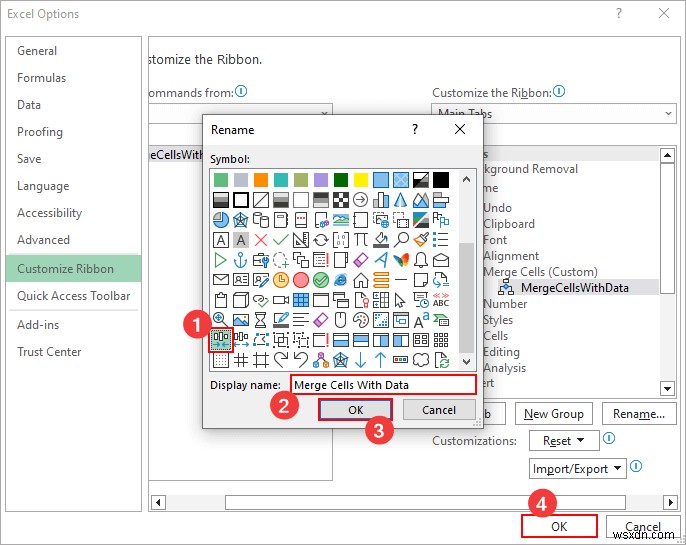Click info icon next to Reset

609,438
